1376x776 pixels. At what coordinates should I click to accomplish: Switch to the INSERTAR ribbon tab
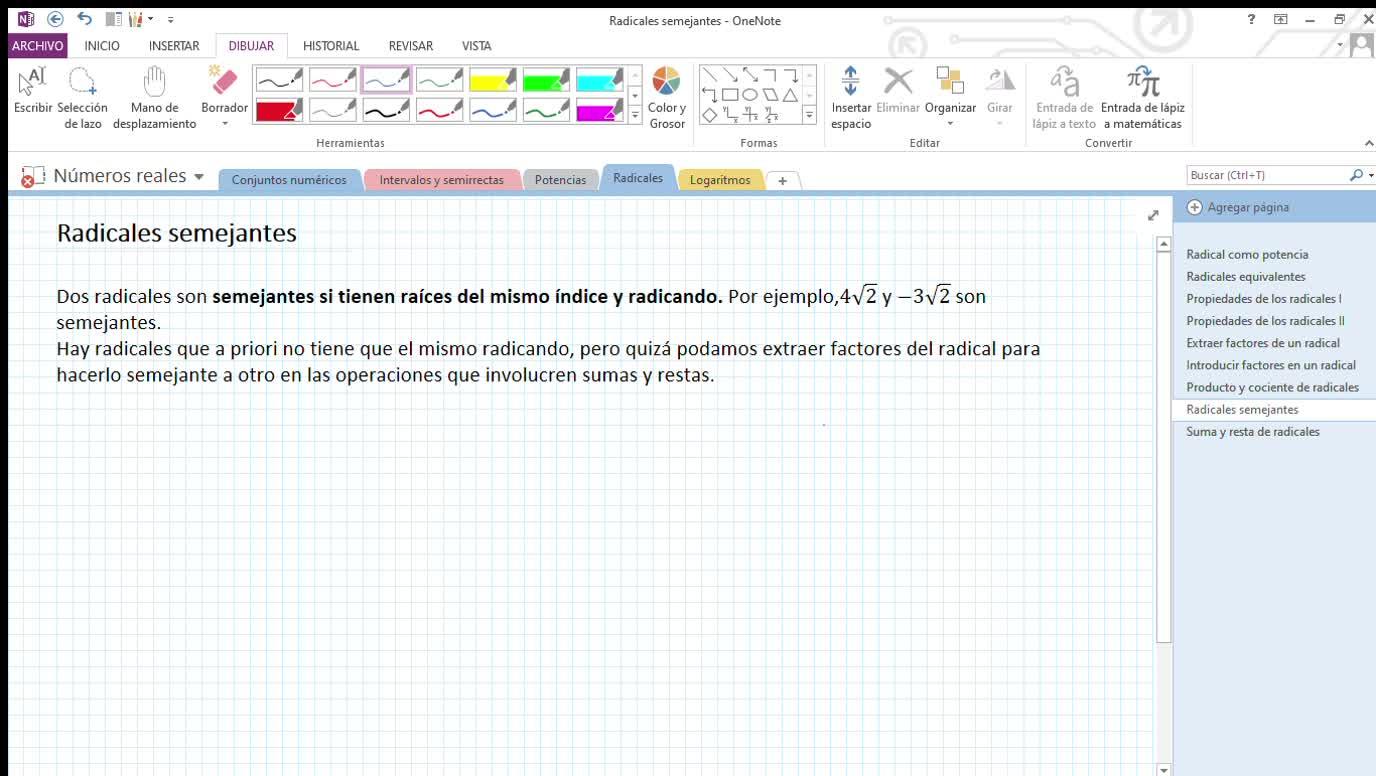[174, 46]
